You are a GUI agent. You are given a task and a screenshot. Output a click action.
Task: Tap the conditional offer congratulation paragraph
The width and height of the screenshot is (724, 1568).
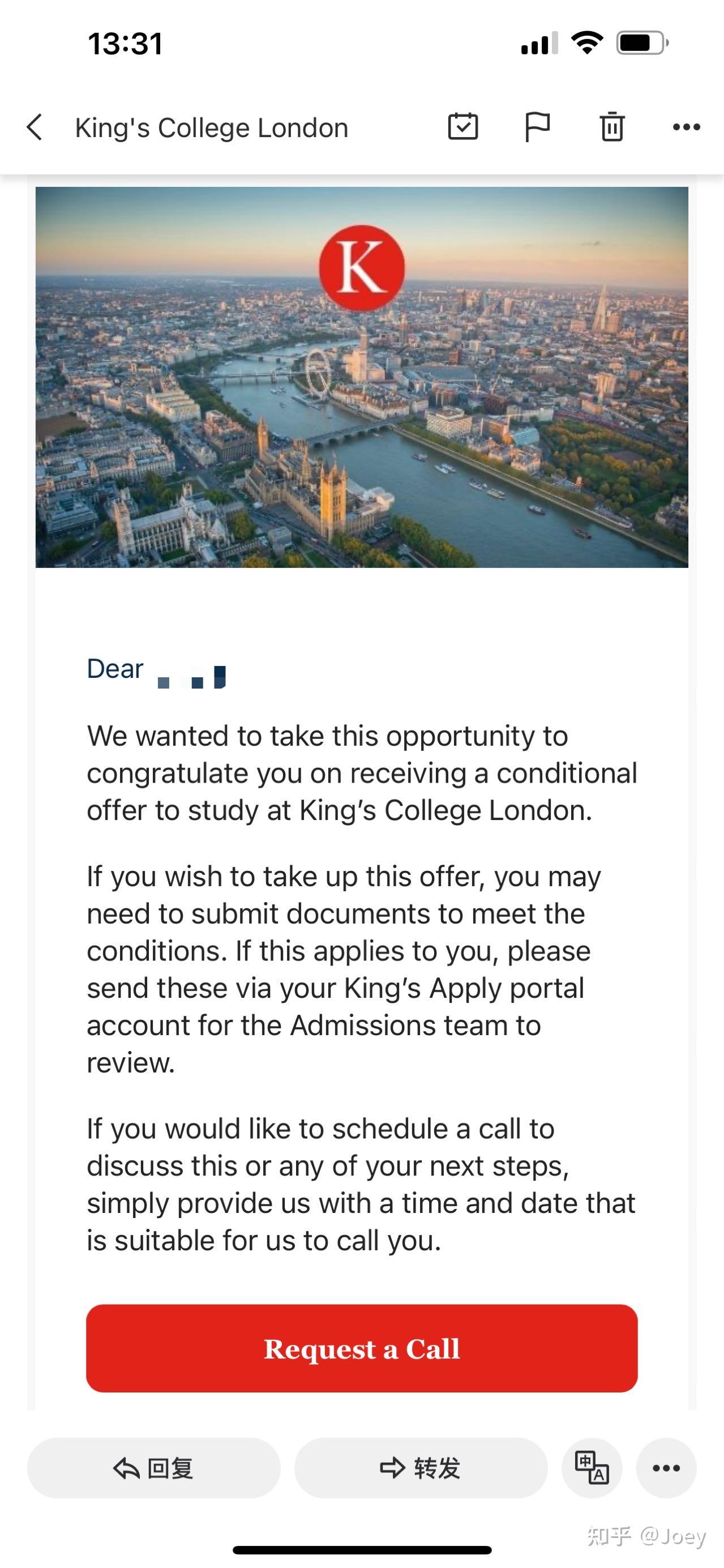(361, 773)
